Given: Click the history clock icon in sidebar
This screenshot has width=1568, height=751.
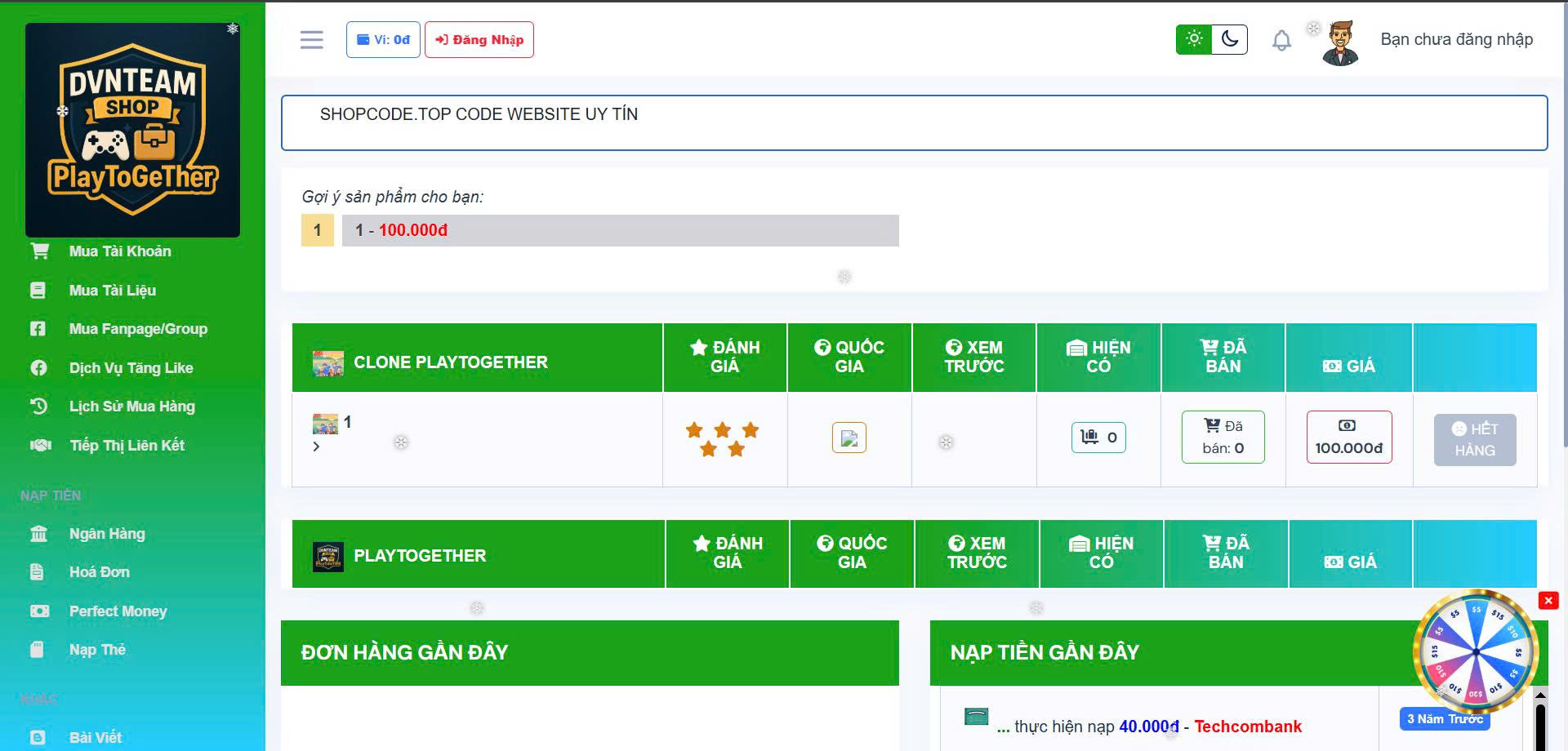Looking at the screenshot, I should (x=38, y=406).
